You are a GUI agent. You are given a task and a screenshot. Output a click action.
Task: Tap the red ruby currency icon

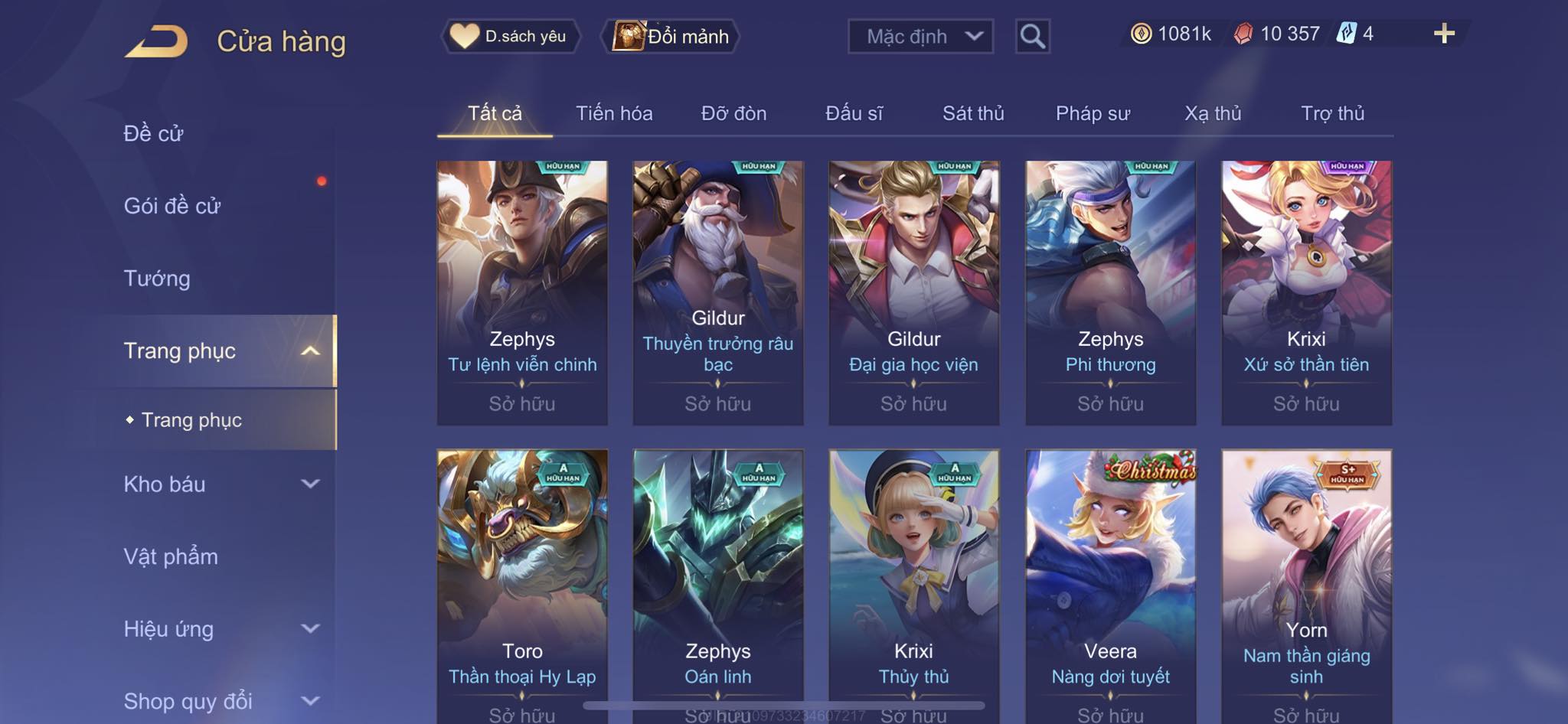[1243, 34]
